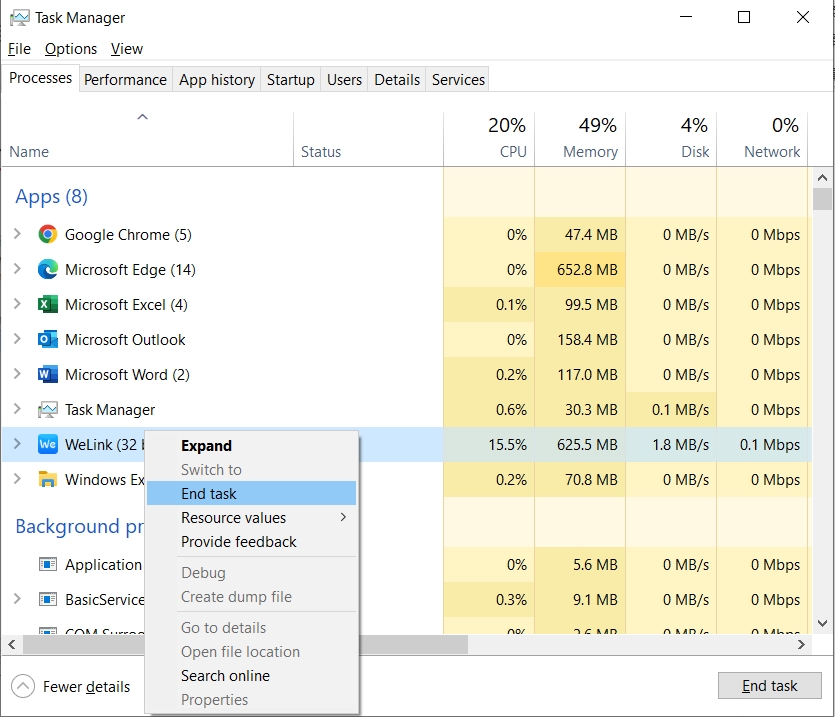Viewport: 835px width, 717px height.
Task: Switch to the App history tab
Action: 217,80
